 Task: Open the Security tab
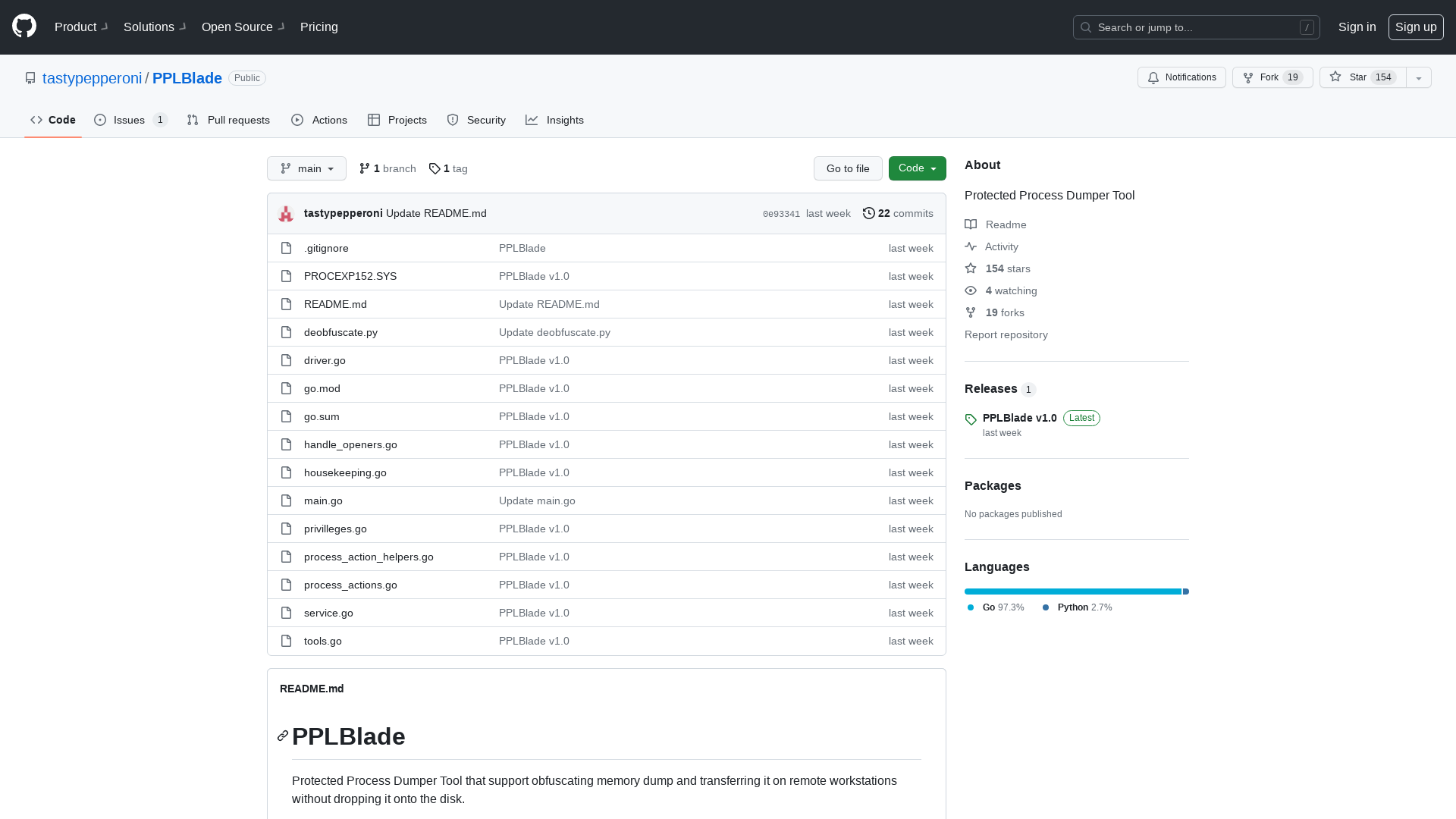pyautogui.click(x=476, y=120)
